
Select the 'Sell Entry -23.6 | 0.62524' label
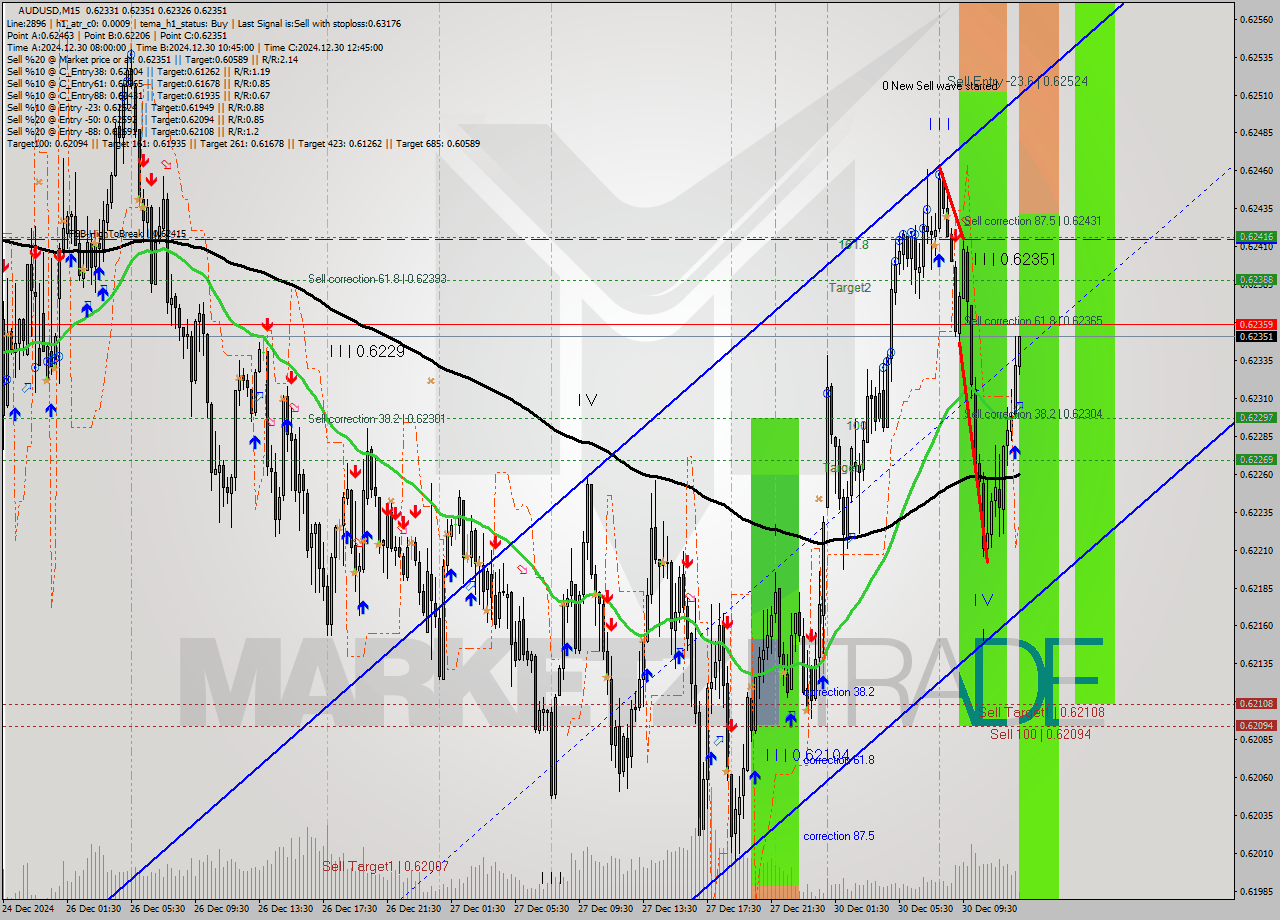[x=1017, y=81]
